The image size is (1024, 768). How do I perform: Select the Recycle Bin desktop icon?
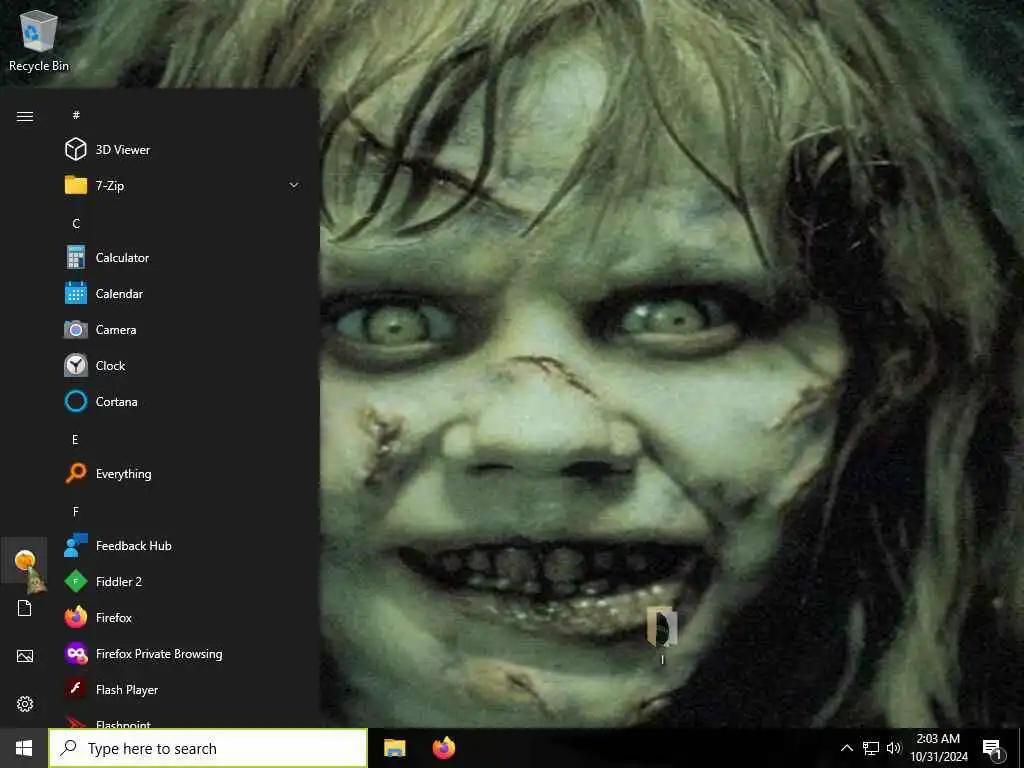(39, 38)
